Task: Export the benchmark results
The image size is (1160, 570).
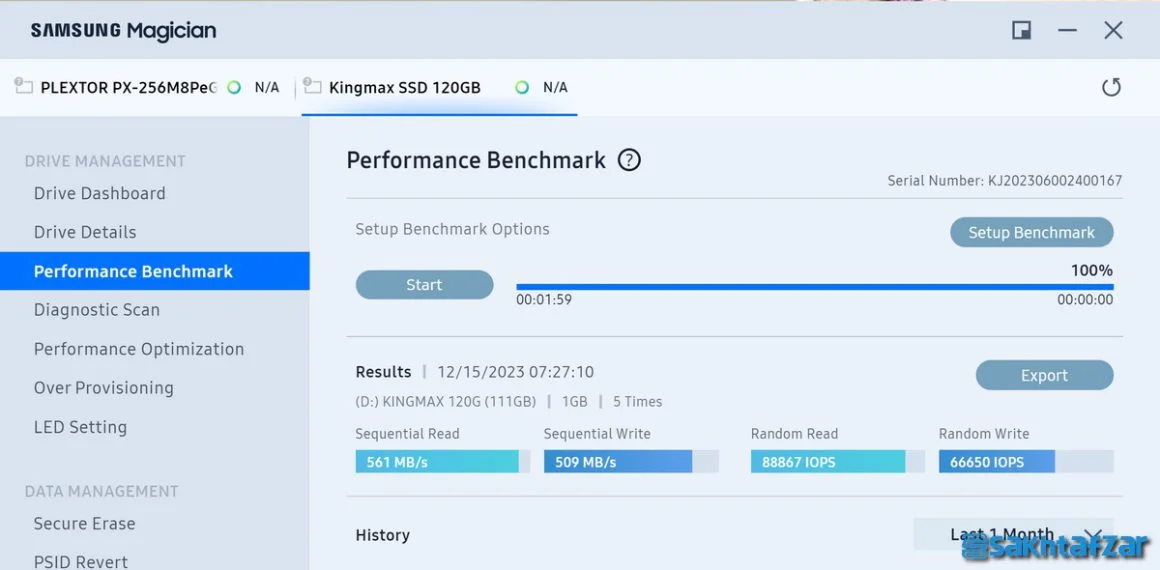Action: 1044,375
